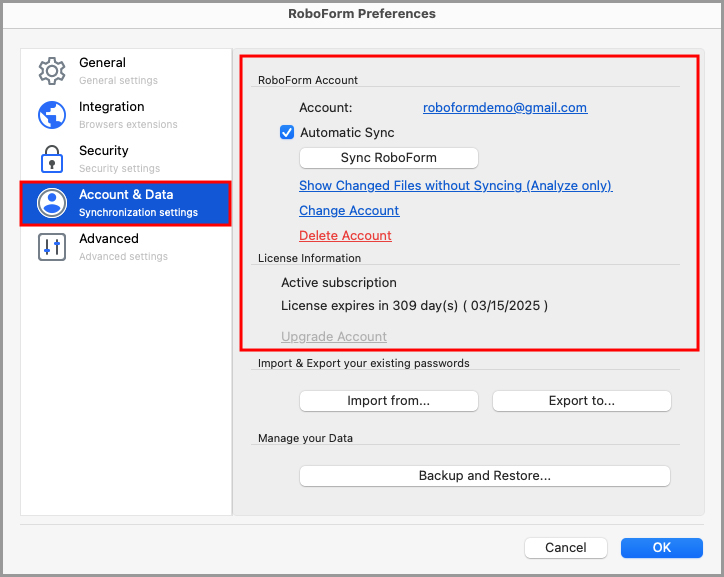724x577 pixels.
Task: Click the roboformdemo@gmail.com account link
Action: [x=505, y=108]
